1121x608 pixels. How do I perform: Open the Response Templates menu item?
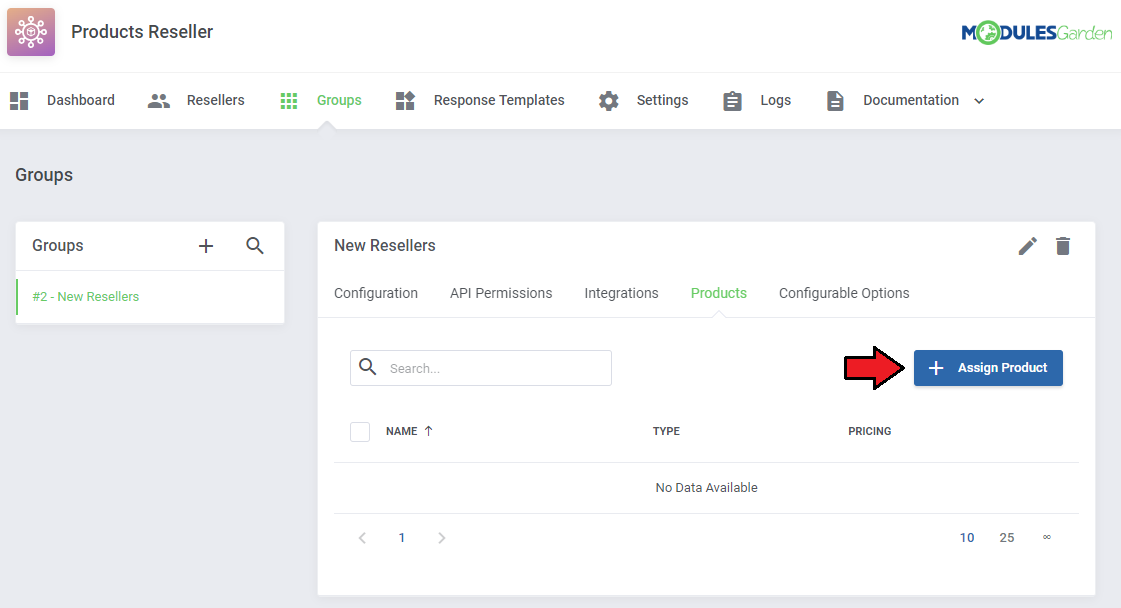tap(499, 101)
